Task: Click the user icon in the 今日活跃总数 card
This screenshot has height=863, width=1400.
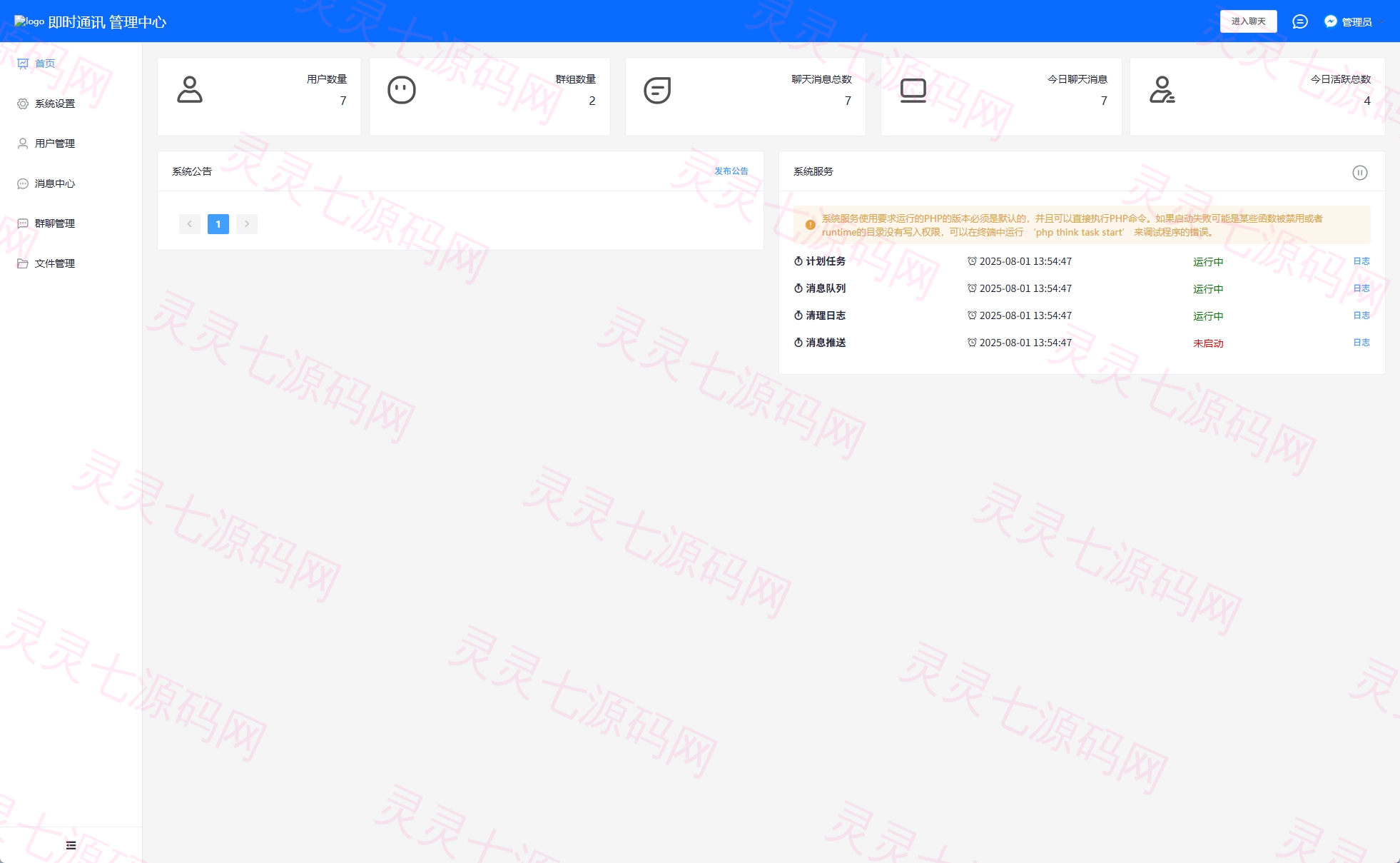Action: (1162, 90)
